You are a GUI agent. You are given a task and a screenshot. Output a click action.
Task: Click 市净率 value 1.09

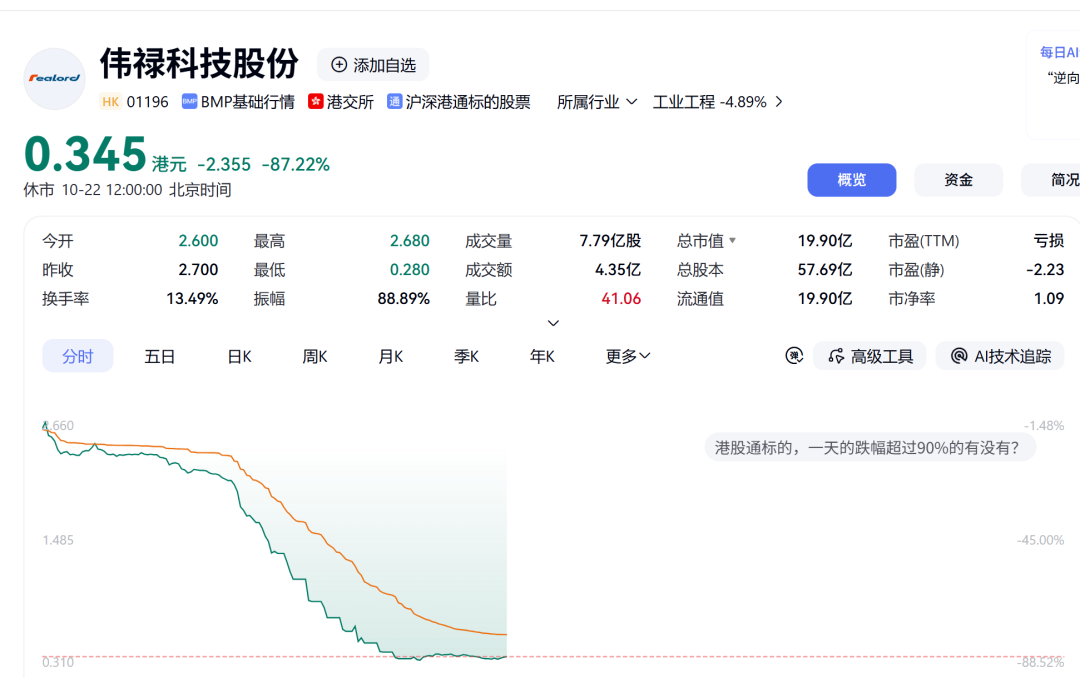point(1049,298)
